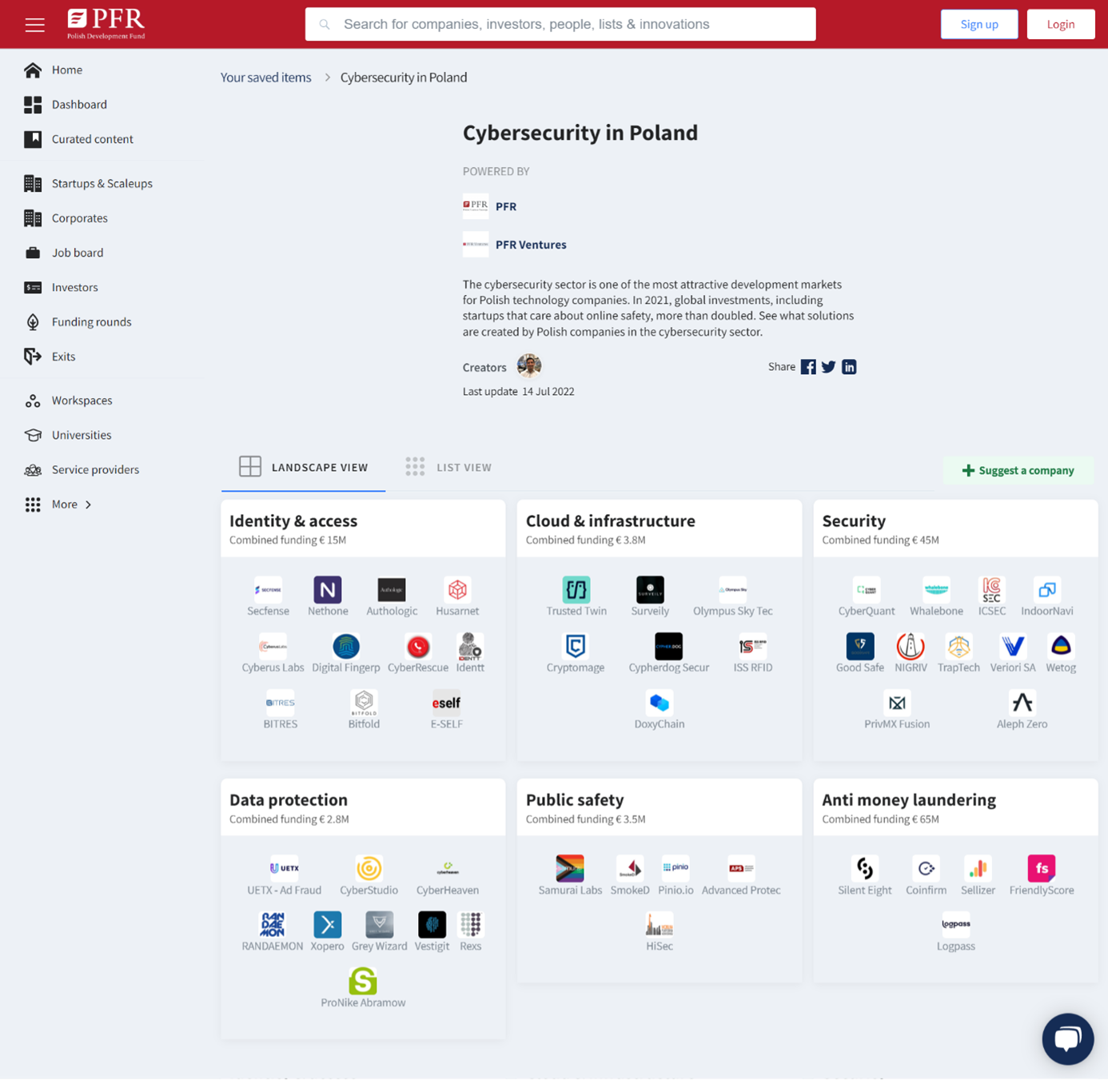Image resolution: width=1108 pixels, height=1092 pixels.
Task: Switch to List View tab
Action: tap(449, 468)
